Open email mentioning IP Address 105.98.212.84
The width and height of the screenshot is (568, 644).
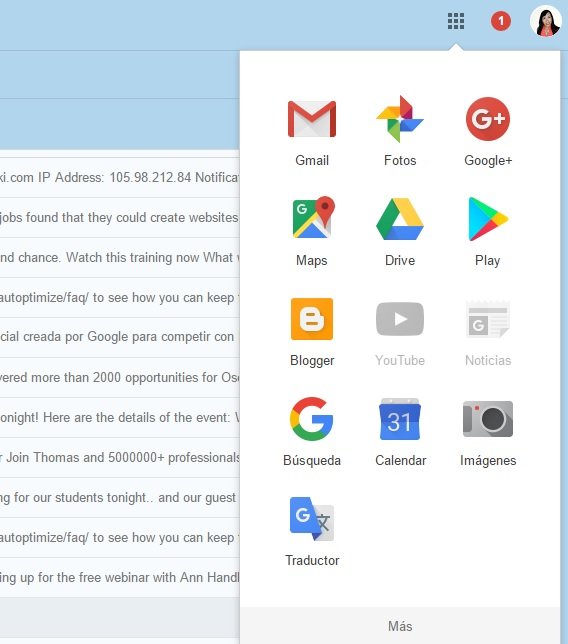(x=120, y=177)
